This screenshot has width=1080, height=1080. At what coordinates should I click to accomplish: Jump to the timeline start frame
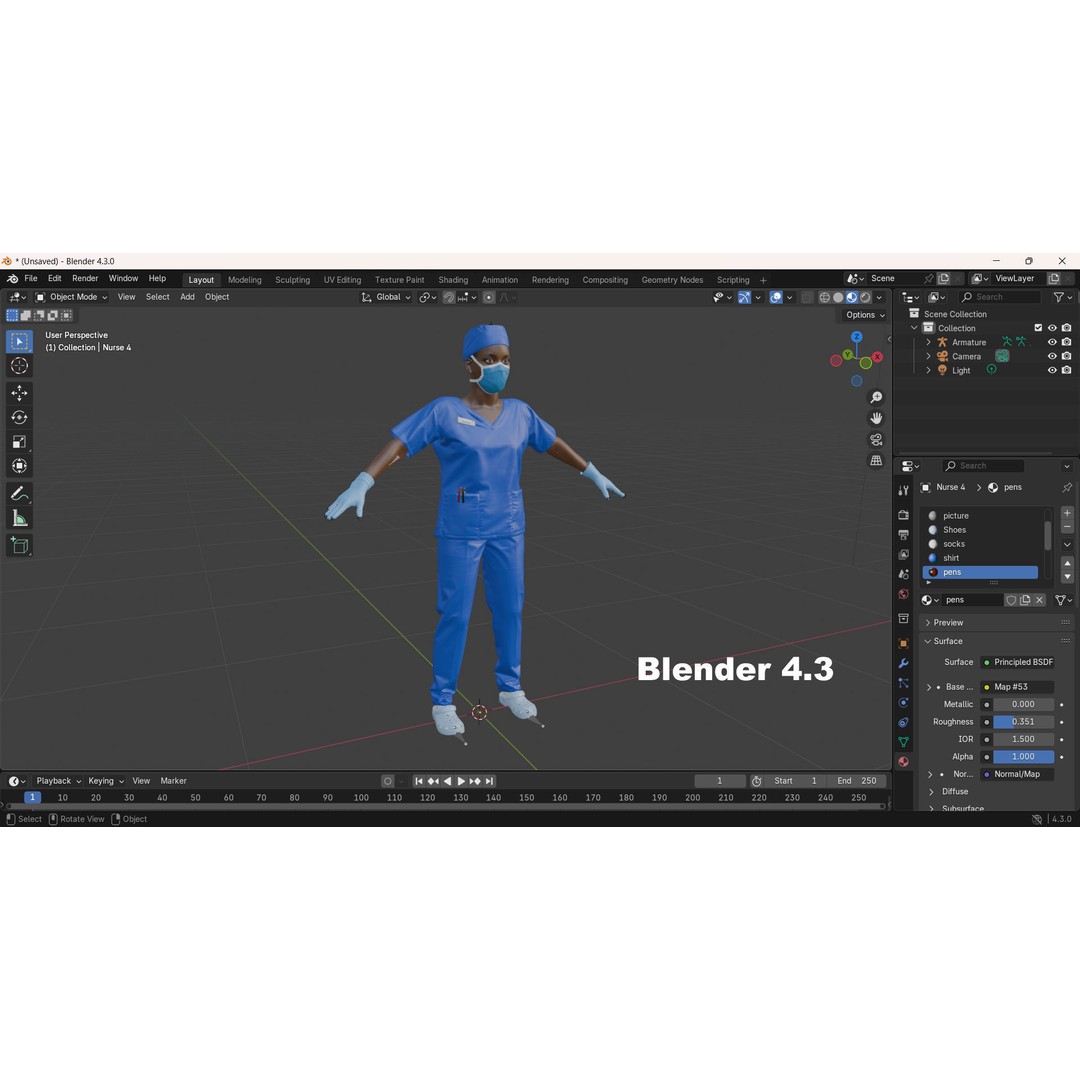coord(418,781)
